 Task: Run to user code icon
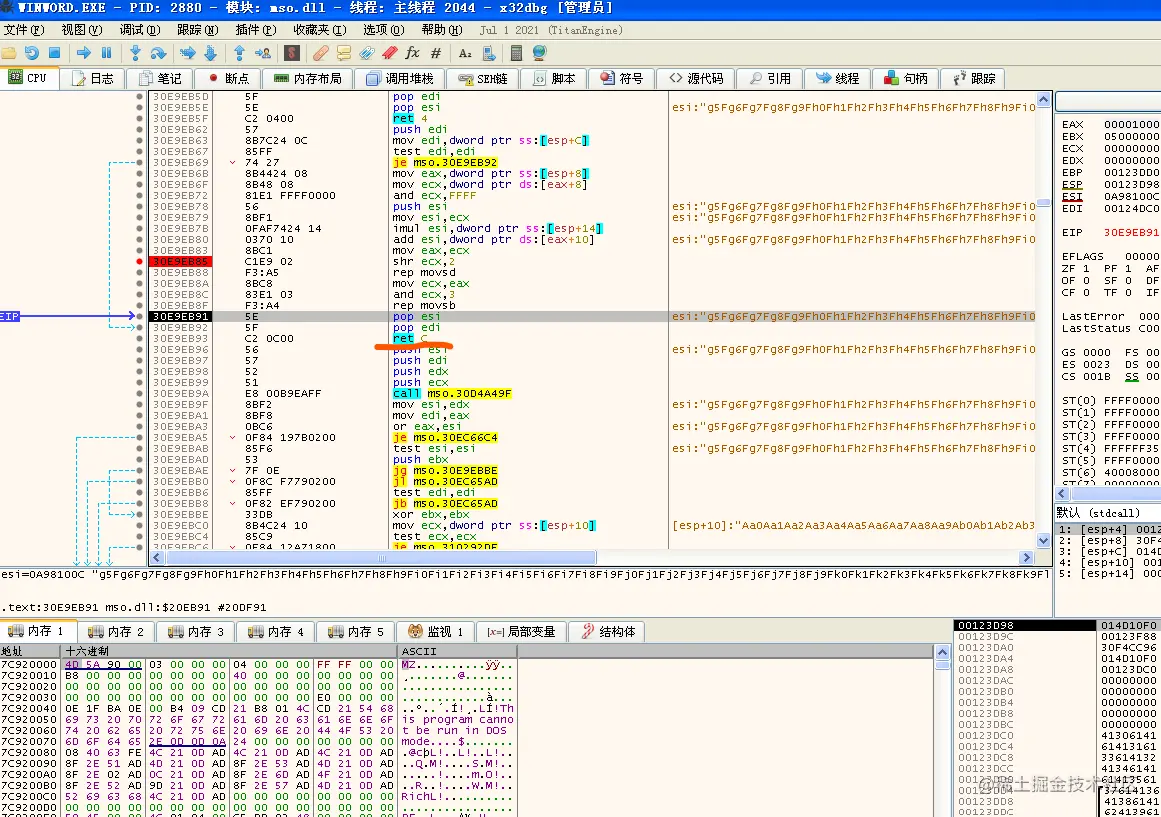[x=263, y=53]
